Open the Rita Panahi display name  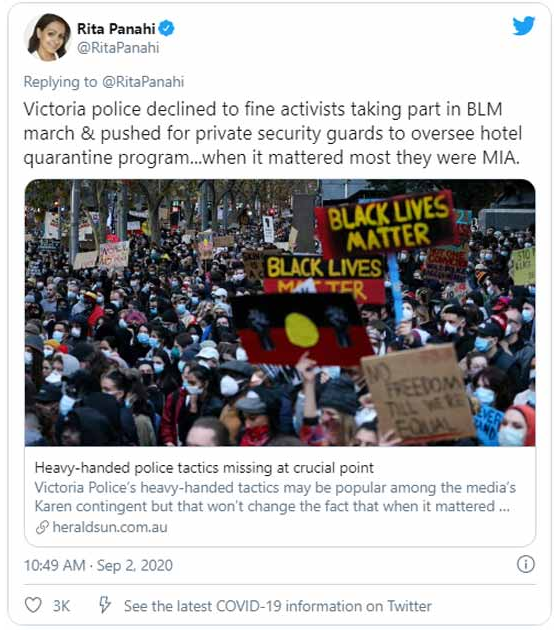pyautogui.click(x=116, y=29)
